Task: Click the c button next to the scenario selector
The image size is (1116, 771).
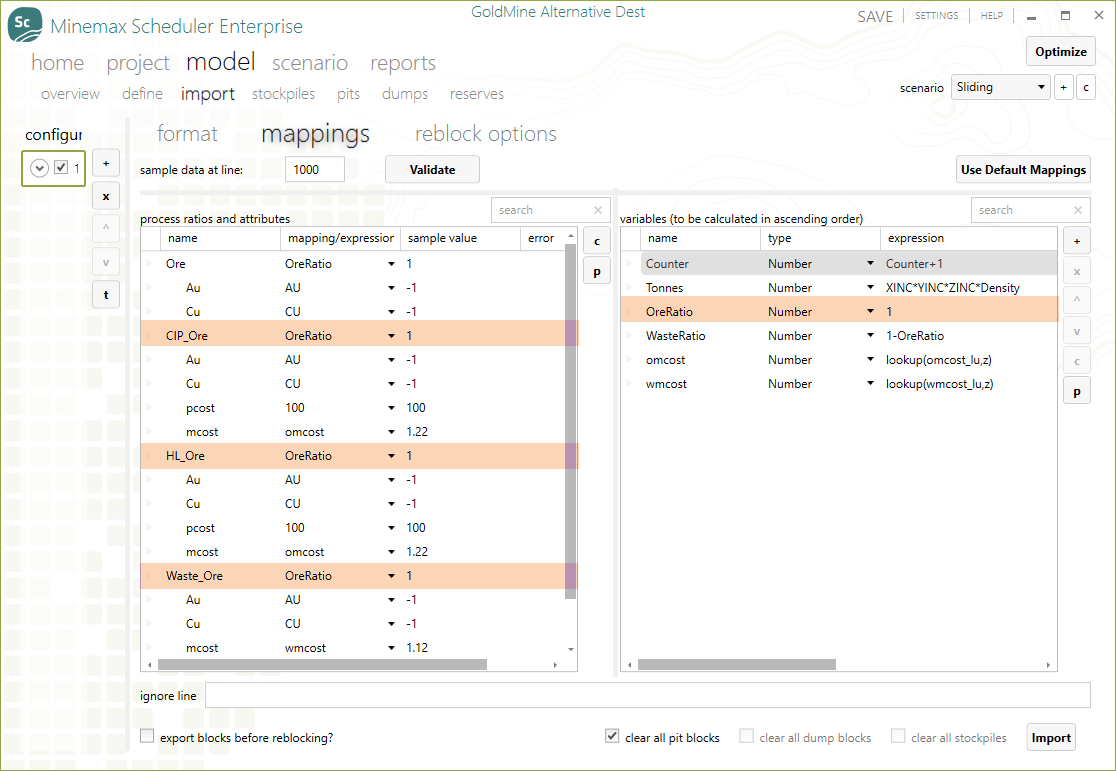Action: [x=1085, y=88]
